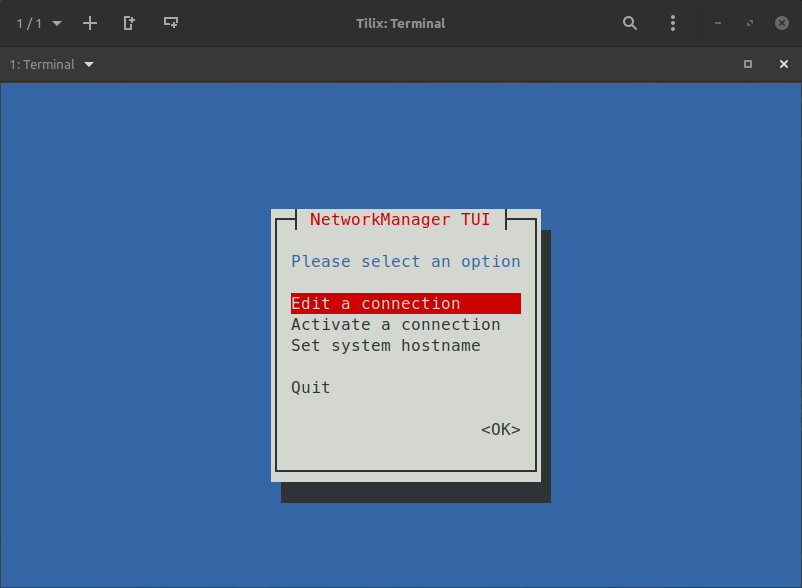
Task: Choose 'Activate a connection'
Action: click(x=395, y=324)
